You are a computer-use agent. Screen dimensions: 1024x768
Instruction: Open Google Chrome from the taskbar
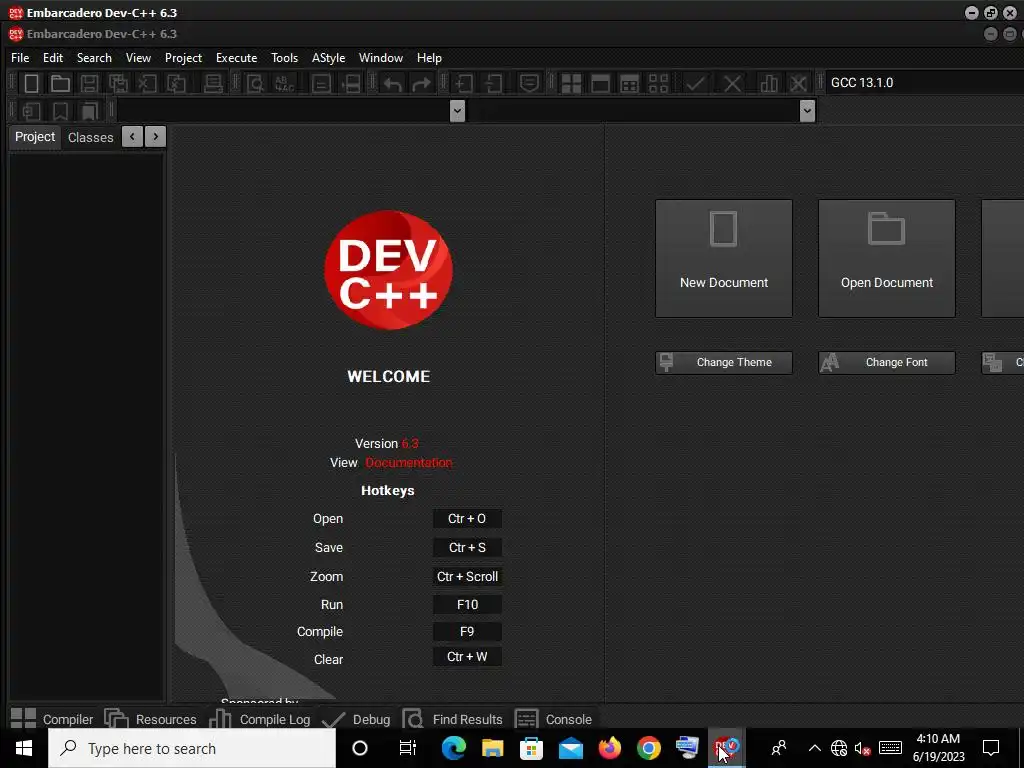(648, 748)
